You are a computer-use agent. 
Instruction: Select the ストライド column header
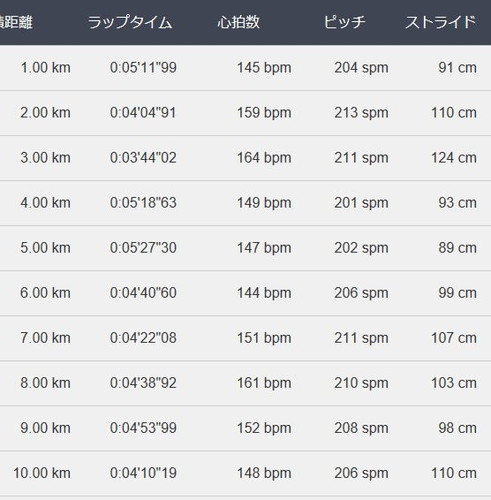[441, 23]
